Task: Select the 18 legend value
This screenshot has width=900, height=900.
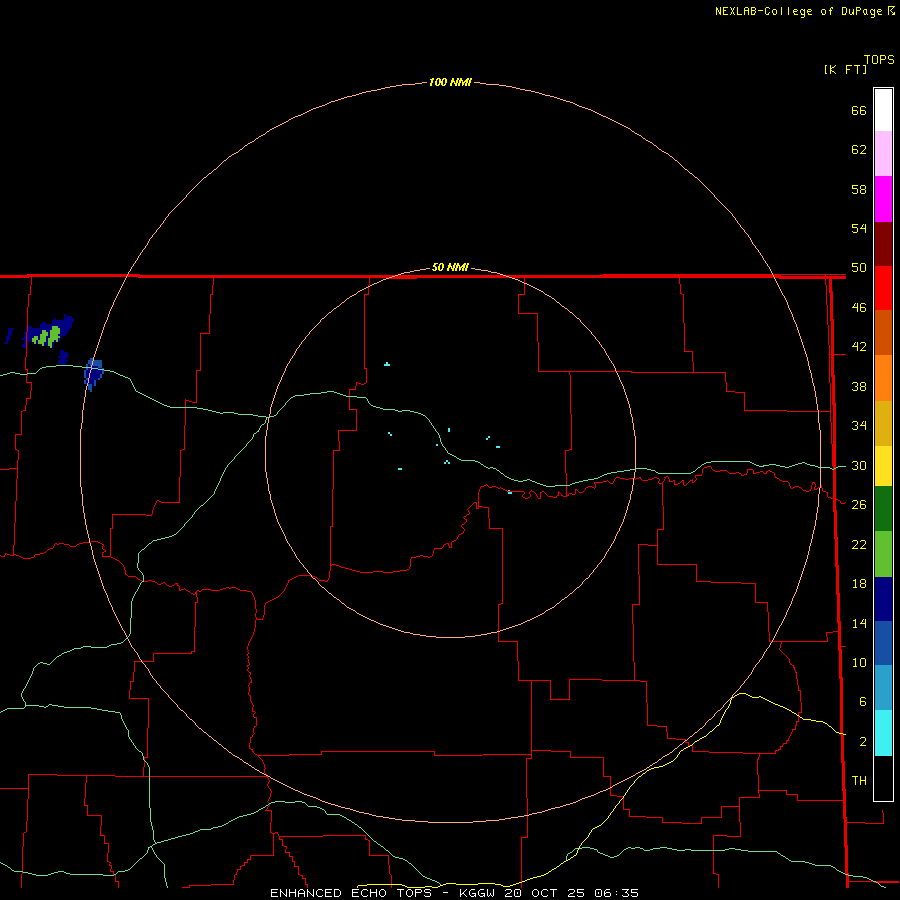Action: point(859,584)
